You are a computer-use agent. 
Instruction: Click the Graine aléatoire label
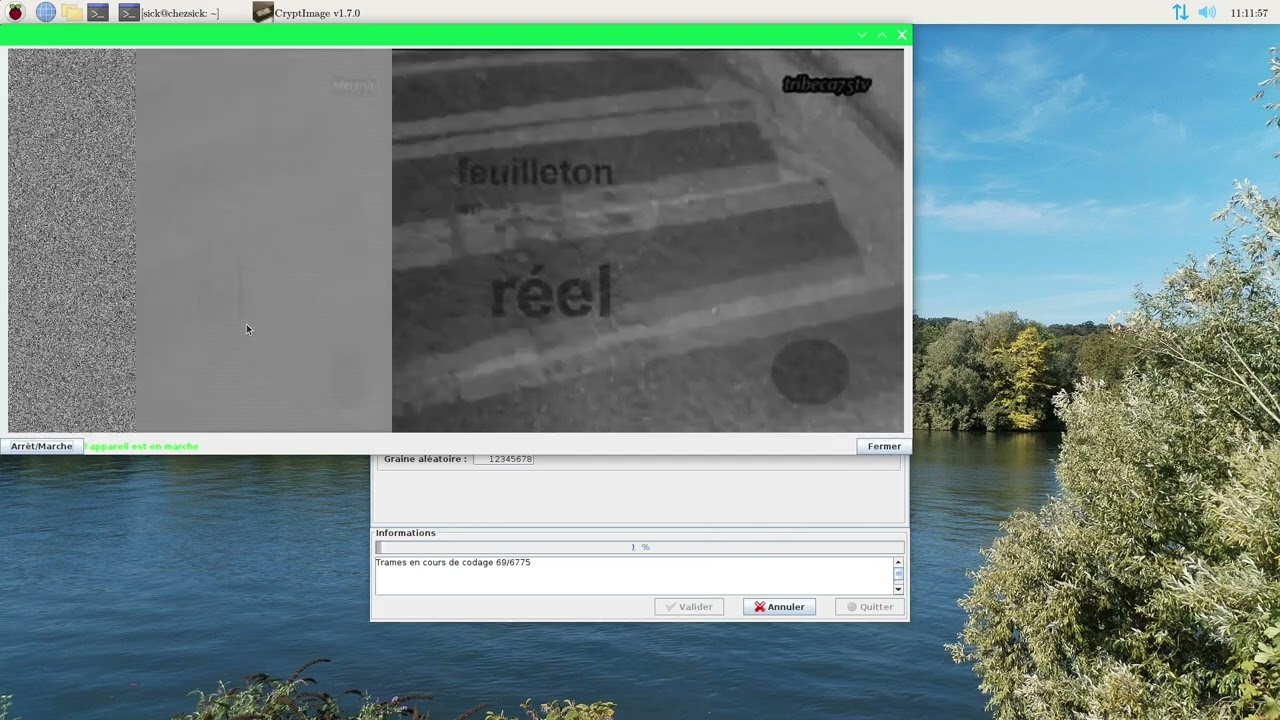point(425,459)
